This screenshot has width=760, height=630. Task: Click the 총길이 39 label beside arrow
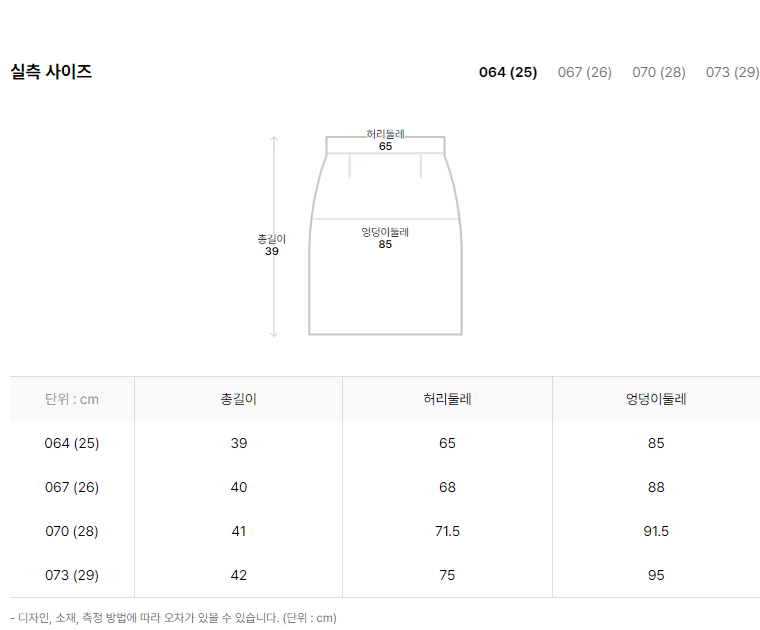point(271,245)
